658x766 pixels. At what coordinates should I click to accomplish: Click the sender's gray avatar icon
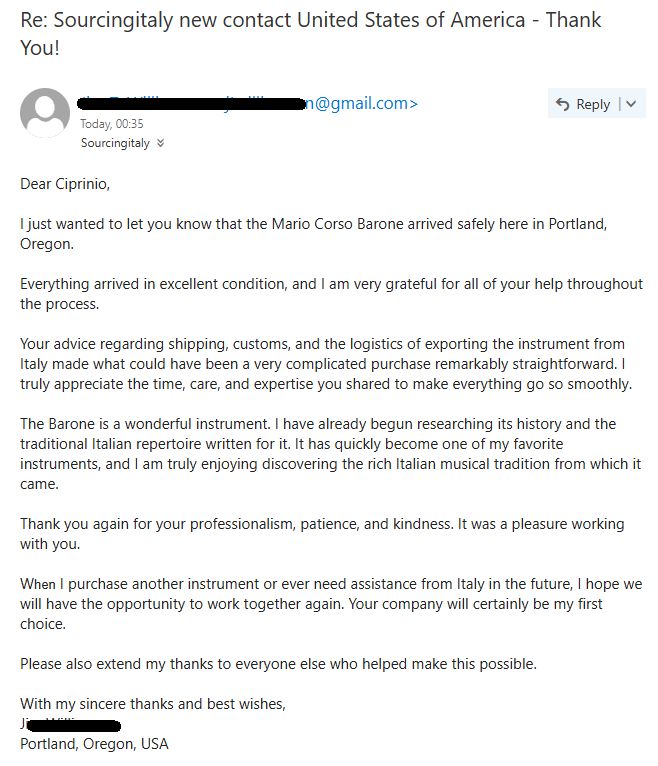pyautogui.click(x=45, y=113)
